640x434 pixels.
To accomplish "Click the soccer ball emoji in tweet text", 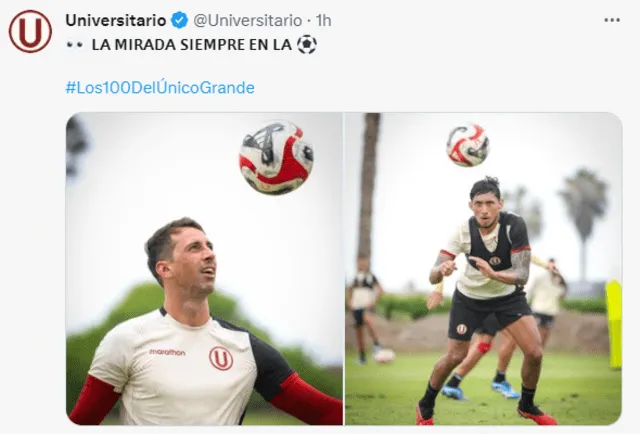I will 307,45.
